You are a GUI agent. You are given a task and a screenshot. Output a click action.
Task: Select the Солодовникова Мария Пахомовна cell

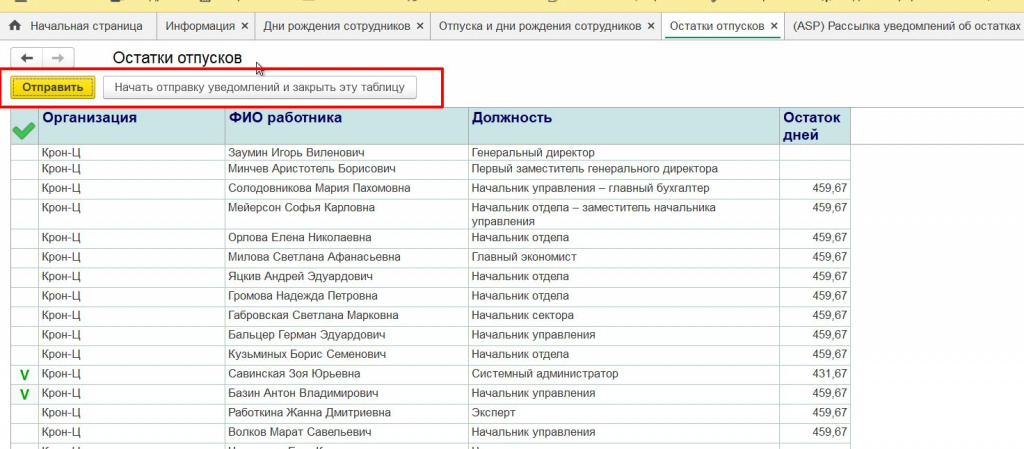(347, 189)
